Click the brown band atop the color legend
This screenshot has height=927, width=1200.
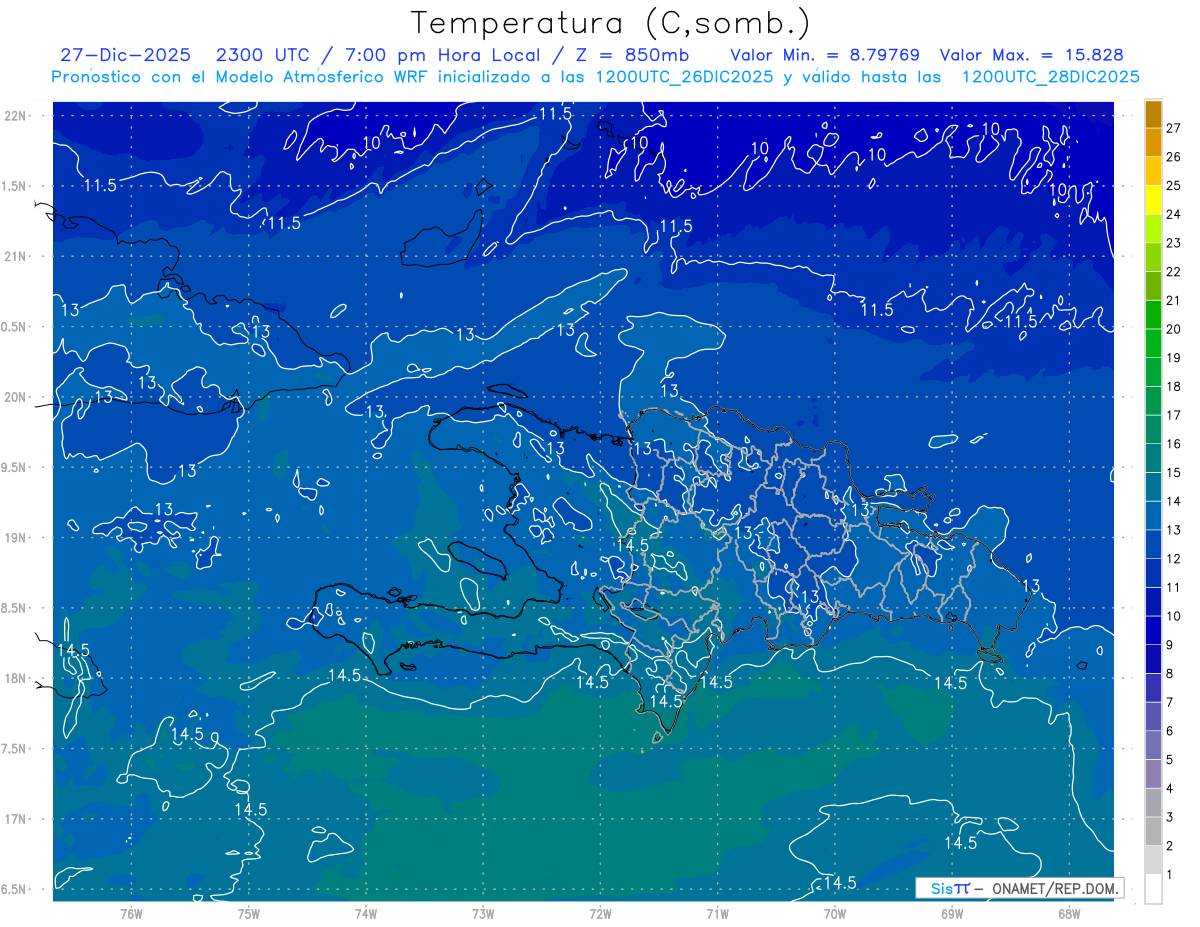tap(1153, 114)
